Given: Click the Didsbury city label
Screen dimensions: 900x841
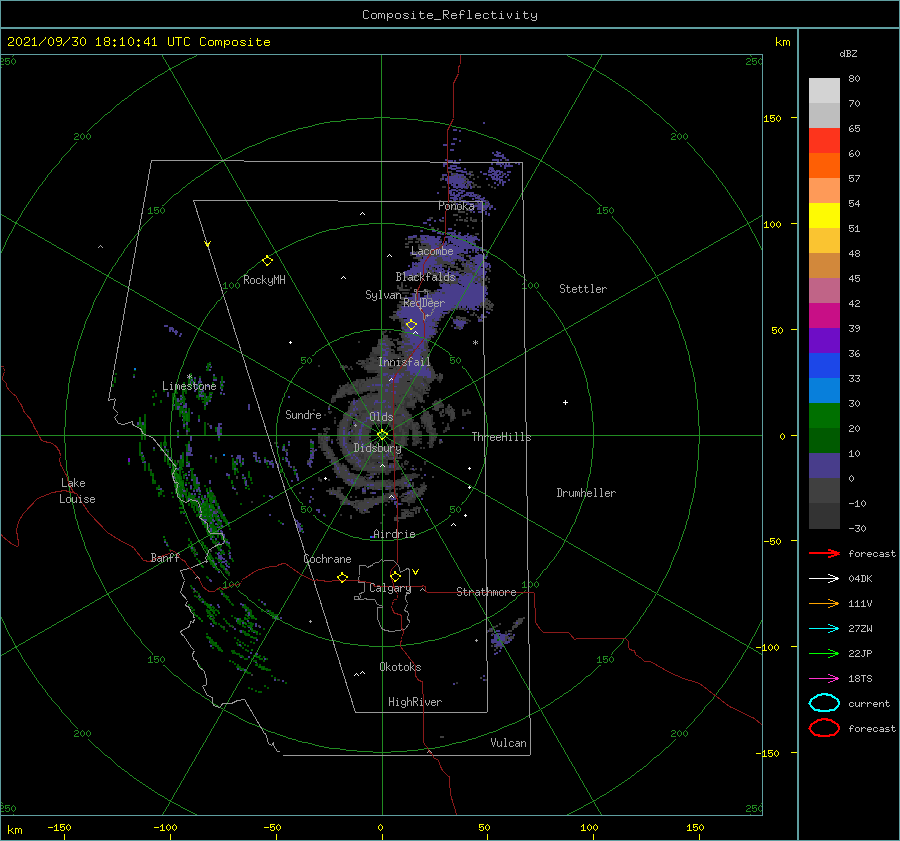Looking at the screenshot, I should point(377,448).
